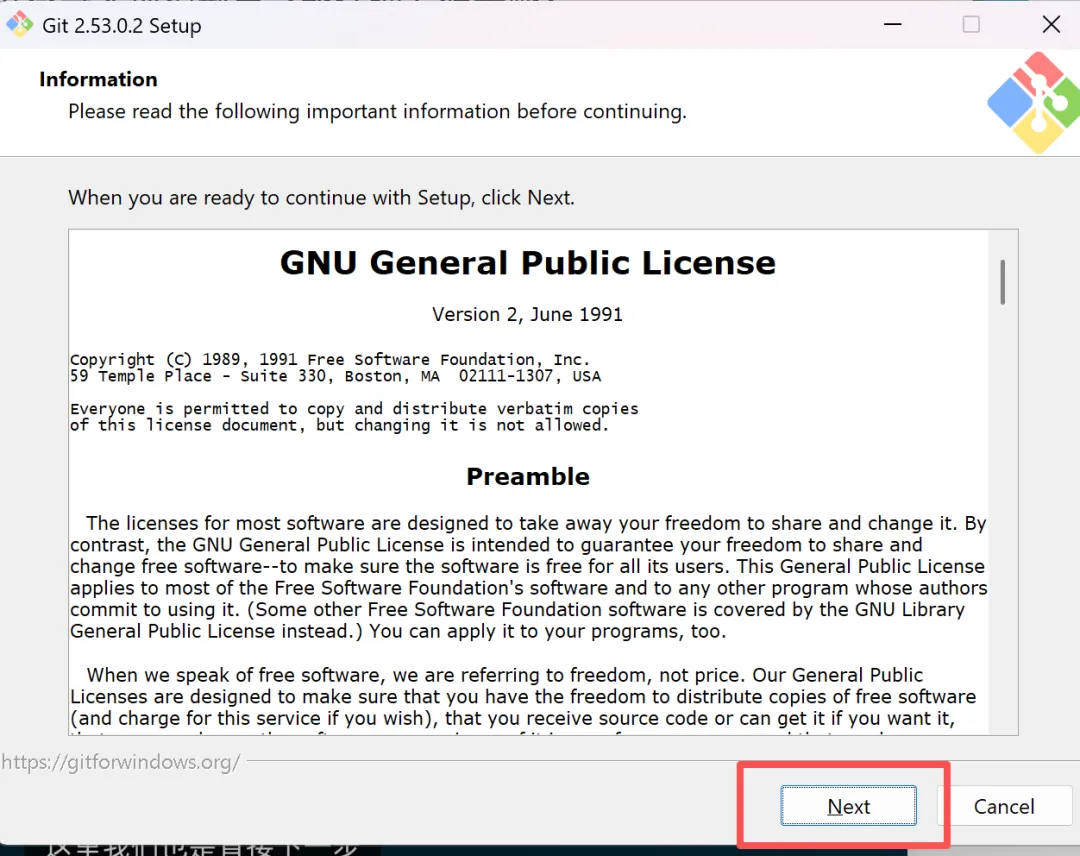1080x856 pixels.
Task: Click the Git logo in the header
Action: 1033,103
